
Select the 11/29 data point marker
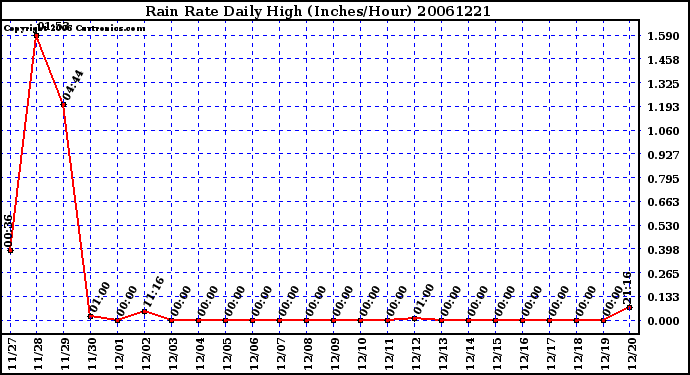coord(63,104)
